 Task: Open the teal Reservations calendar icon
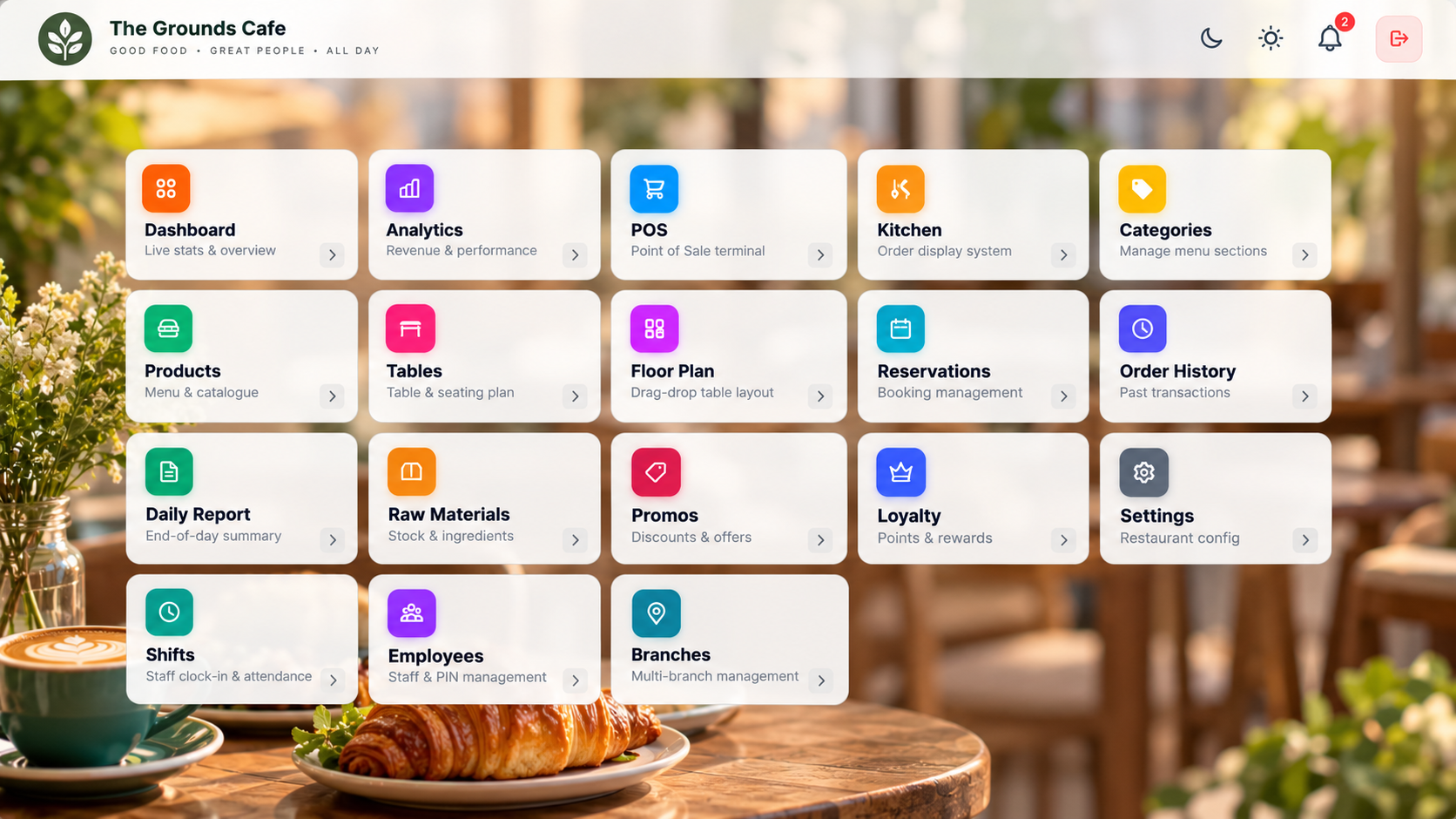click(x=900, y=328)
